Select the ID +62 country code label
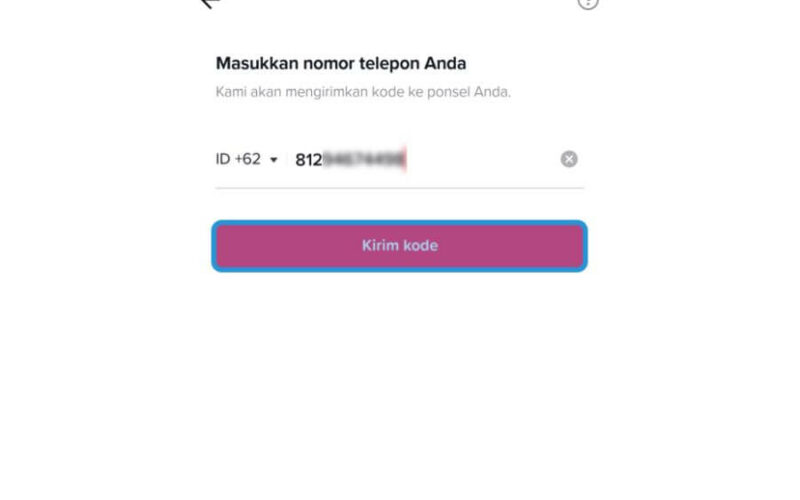 238,159
